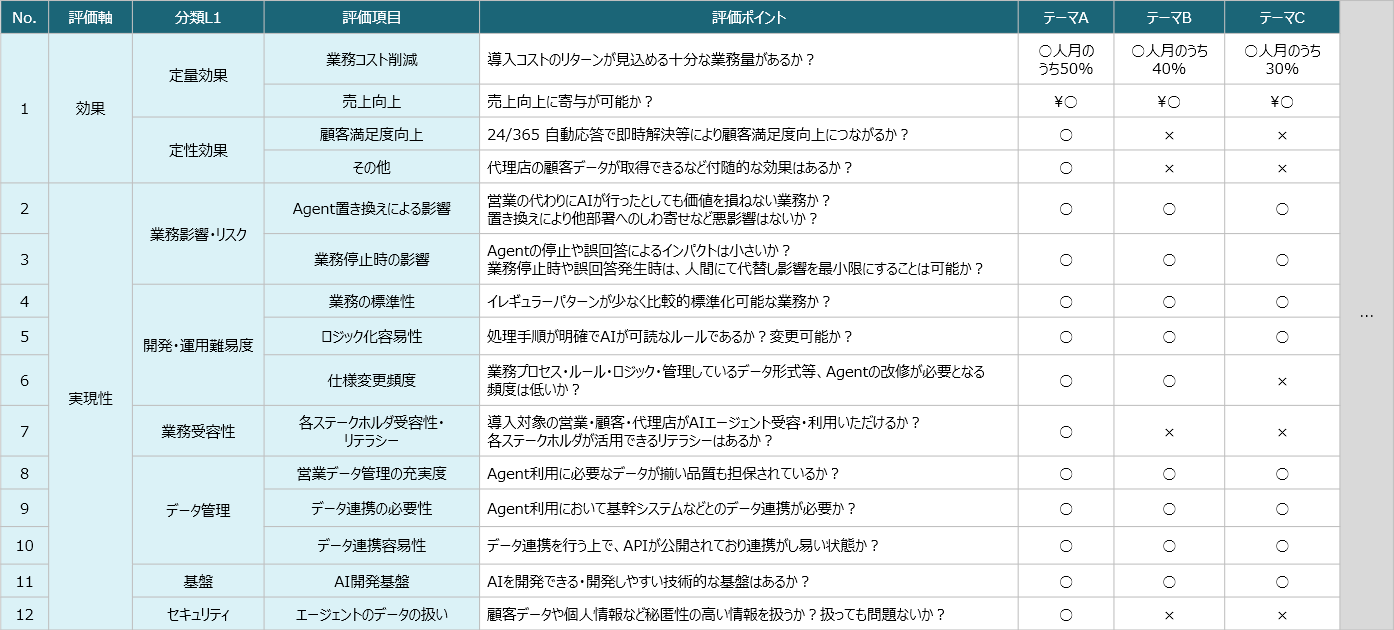The width and height of the screenshot is (1394, 630).
Task: Click the '○人月のうち50%' cell under テーマA
Action: [x=1066, y=59]
